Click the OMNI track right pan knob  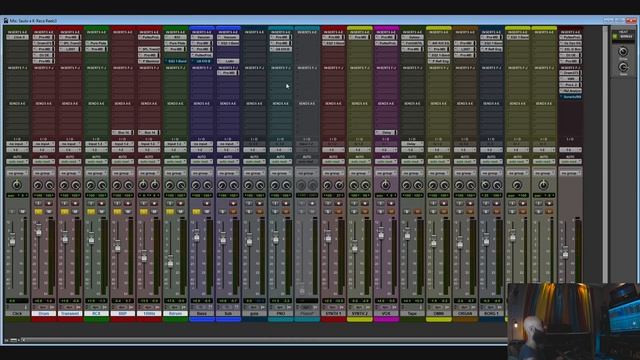(x=444, y=185)
